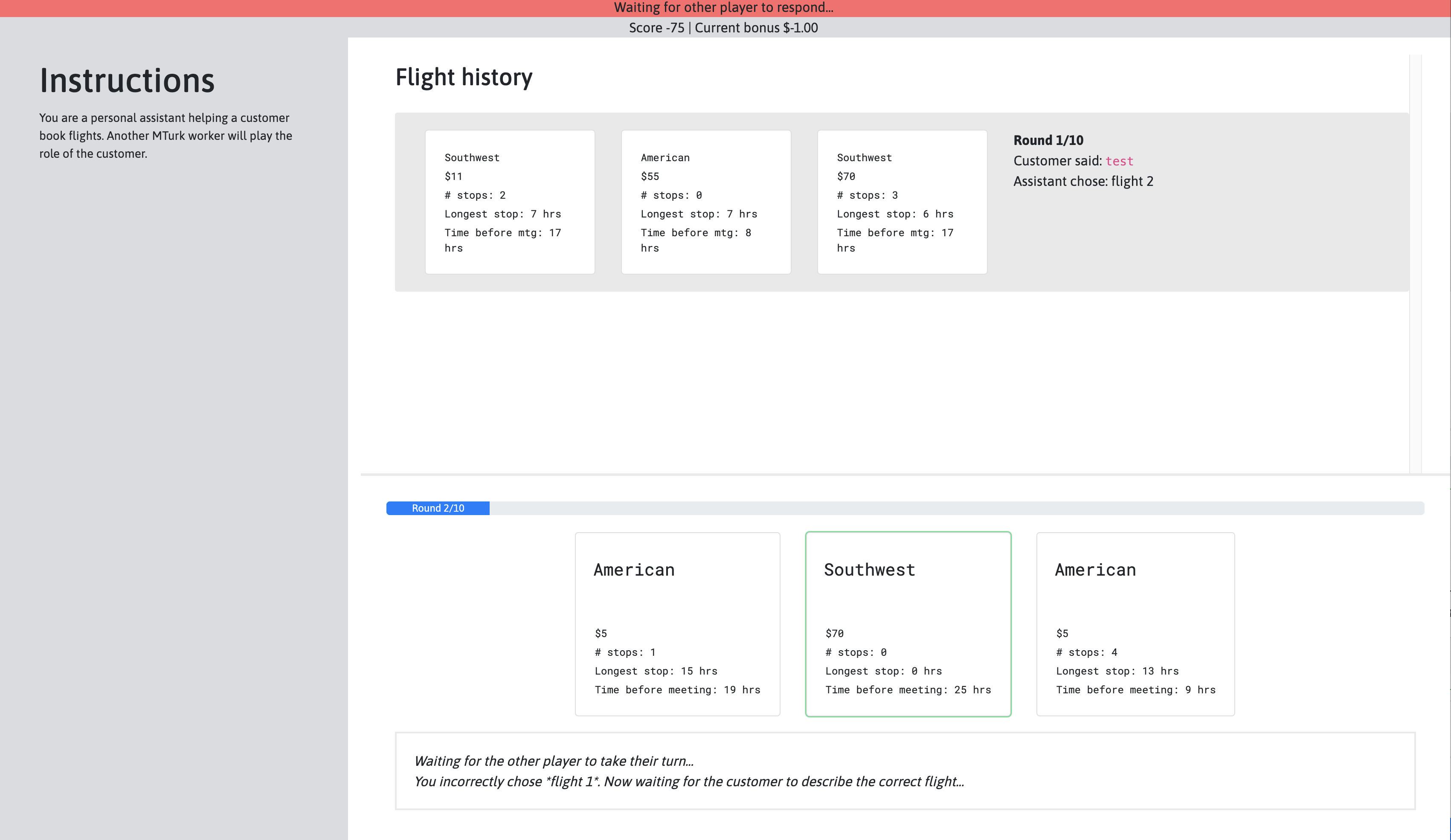Image resolution: width=1451 pixels, height=840 pixels.
Task: Click 'Longest stop: 15 hrs' text
Action: (x=656, y=671)
